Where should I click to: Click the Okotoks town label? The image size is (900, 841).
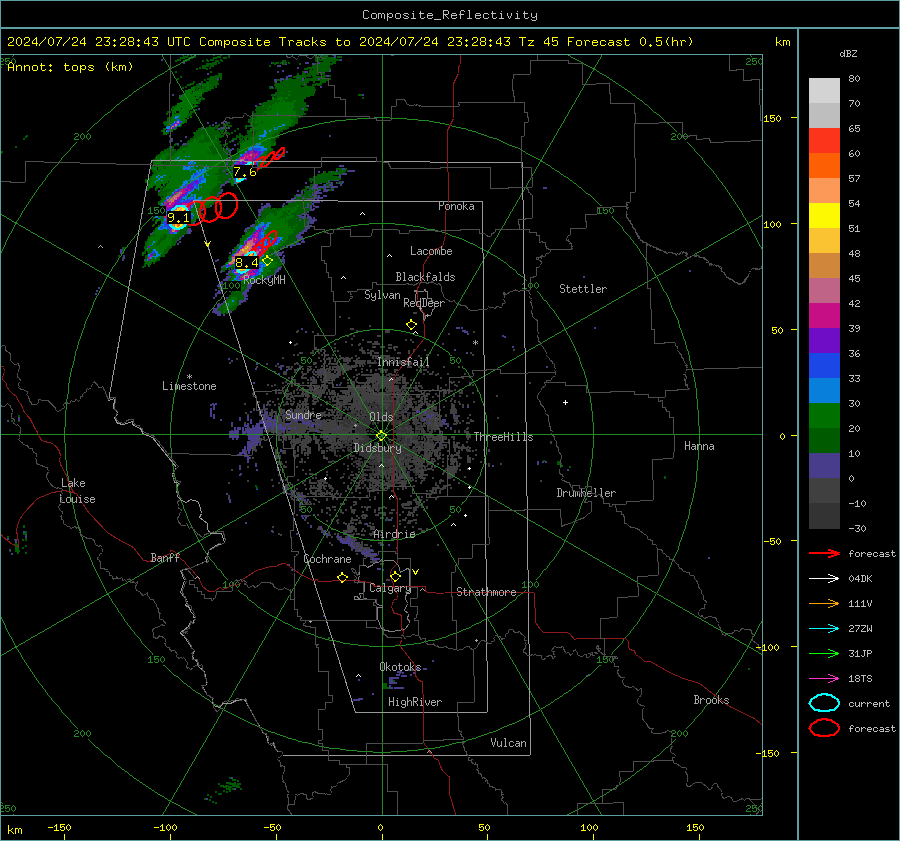(x=400, y=667)
